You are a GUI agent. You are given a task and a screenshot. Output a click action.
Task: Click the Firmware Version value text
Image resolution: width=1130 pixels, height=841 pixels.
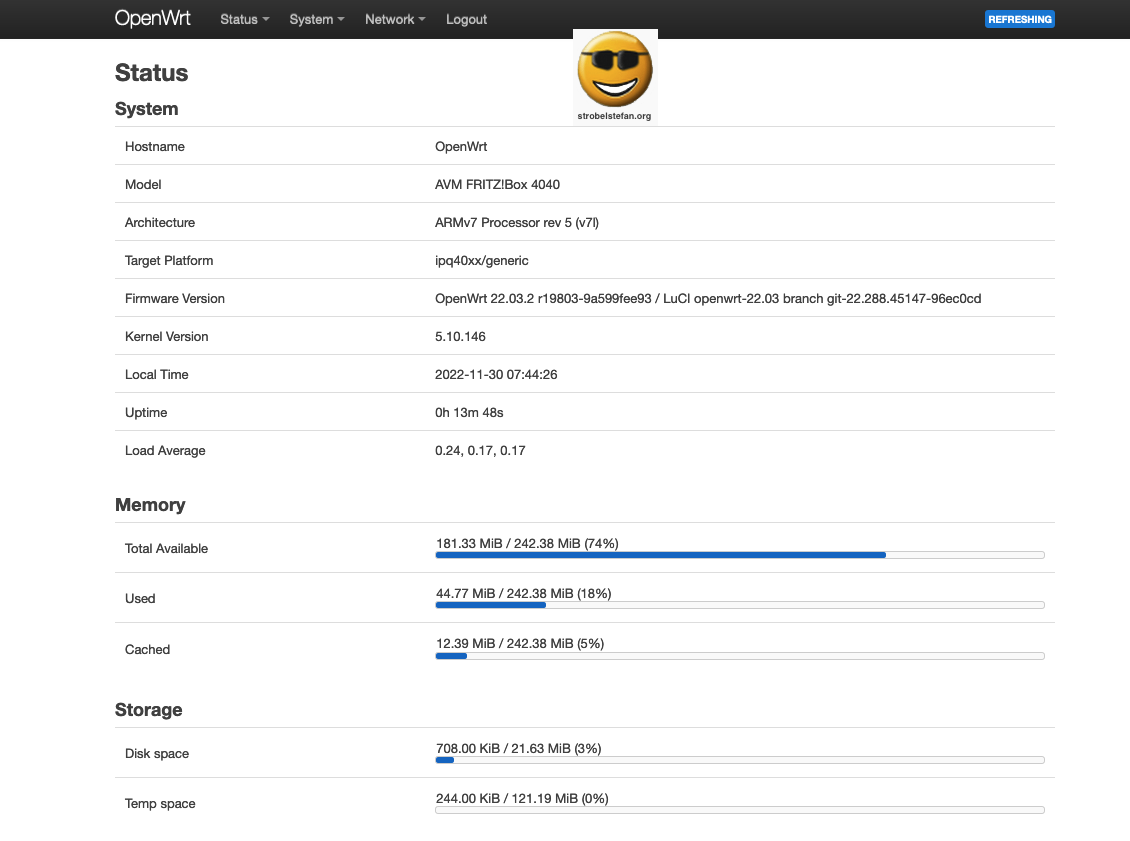tap(707, 298)
